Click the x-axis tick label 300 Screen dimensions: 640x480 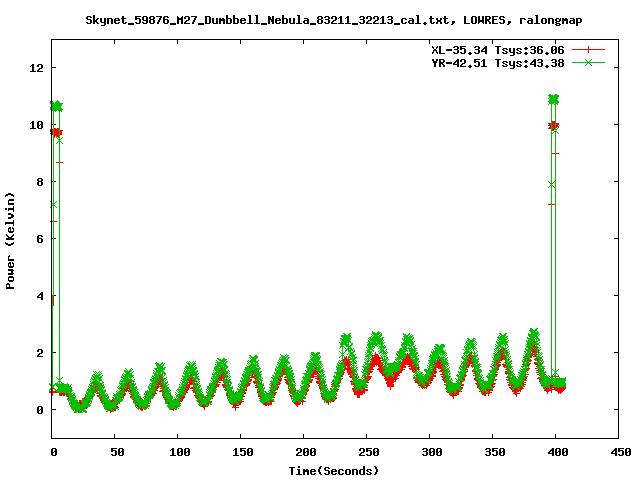coord(432,452)
